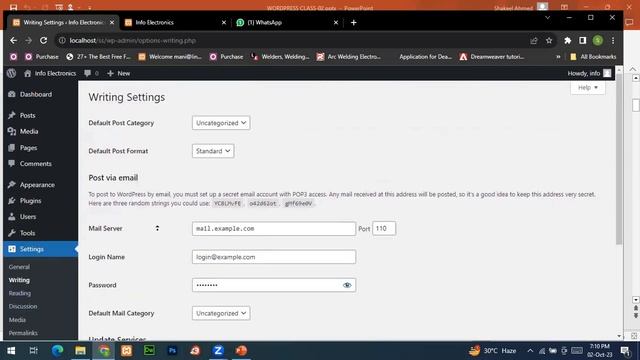The image size is (640, 360).
Task: Bookmark this page with star
Action: (549, 40)
